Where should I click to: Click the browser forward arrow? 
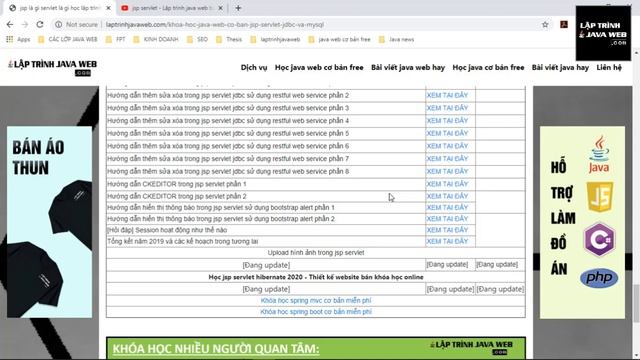25,24
